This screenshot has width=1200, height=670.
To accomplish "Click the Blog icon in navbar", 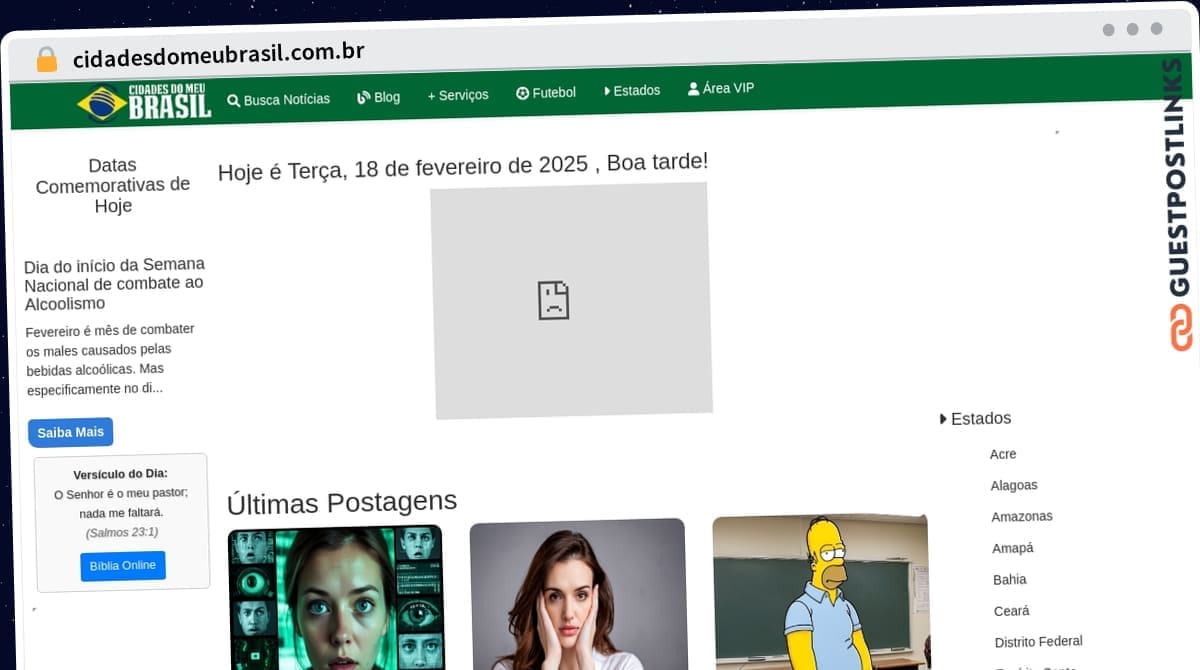I will point(364,97).
